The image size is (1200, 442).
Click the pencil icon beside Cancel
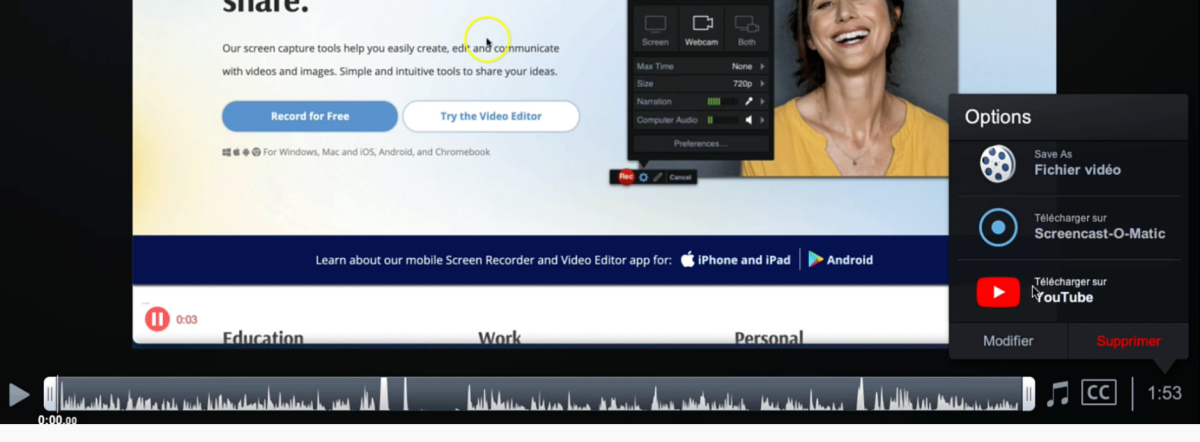658,177
